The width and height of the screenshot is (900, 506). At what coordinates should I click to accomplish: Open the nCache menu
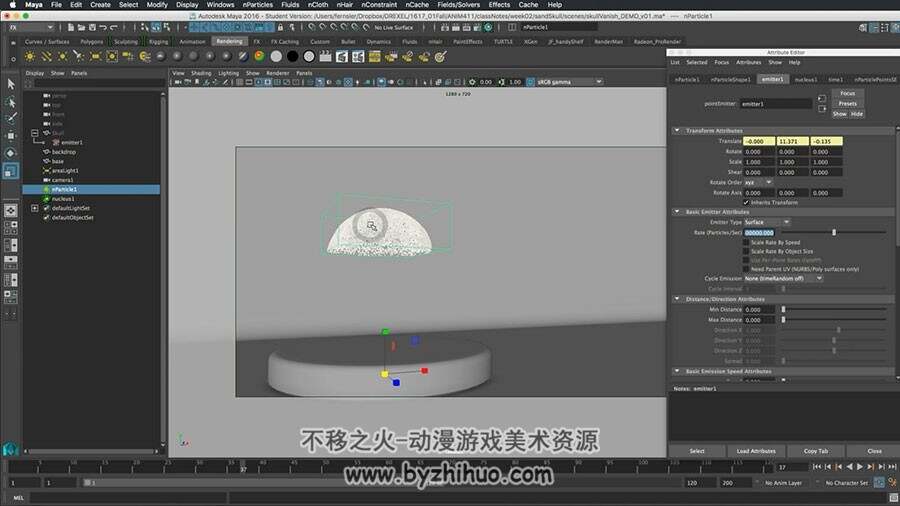(x=417, y=5)
